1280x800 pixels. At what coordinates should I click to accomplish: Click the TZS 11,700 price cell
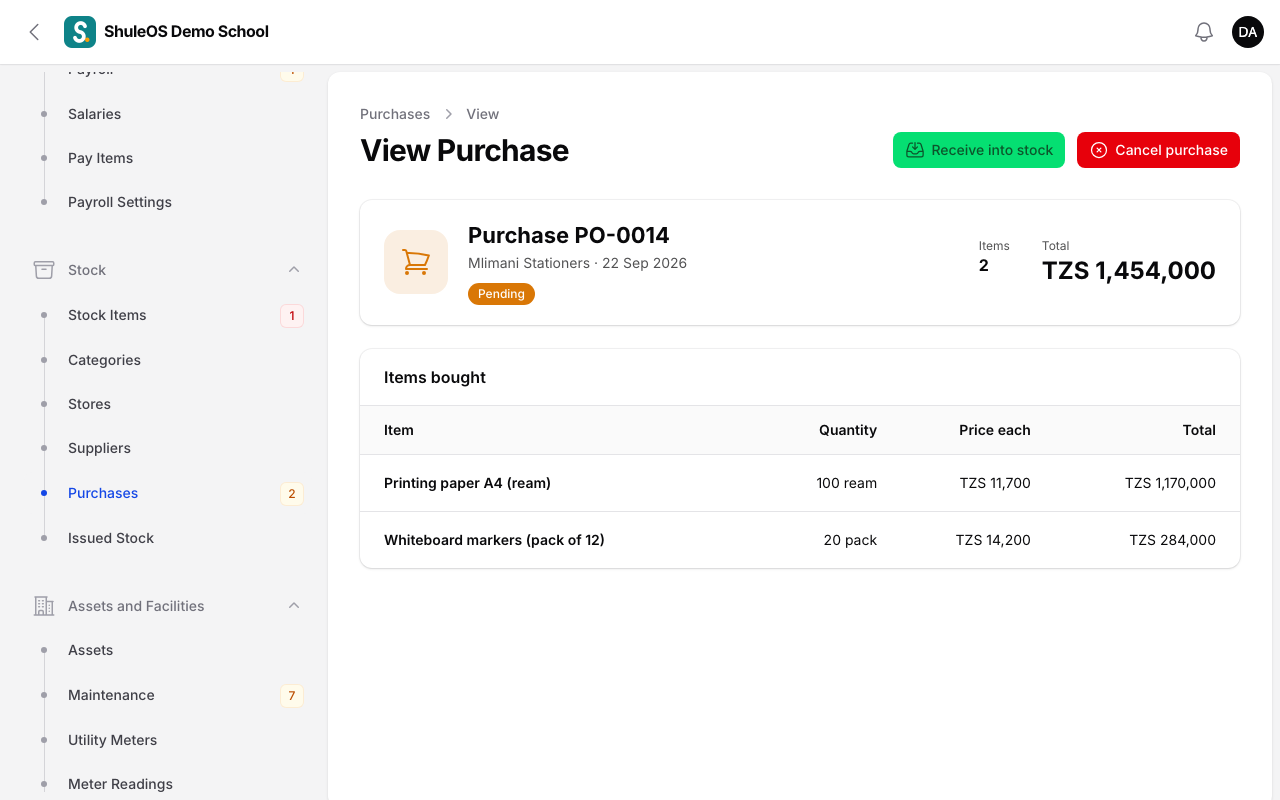[x=995, y=483]
